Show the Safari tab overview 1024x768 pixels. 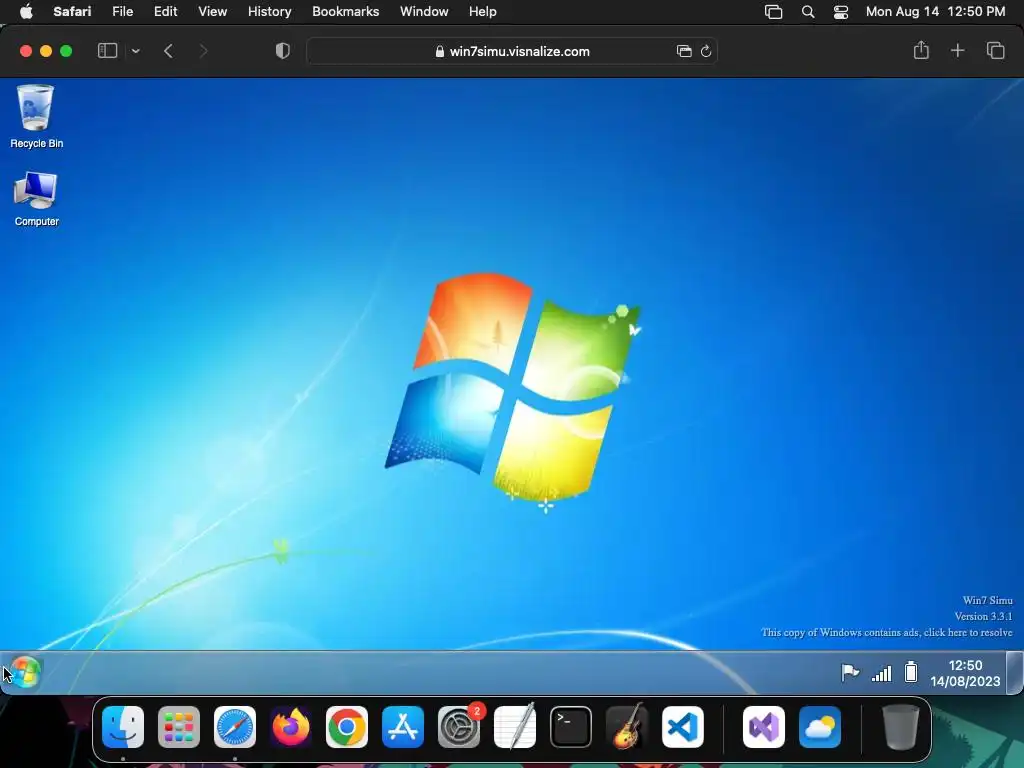[x=995, y=50]
